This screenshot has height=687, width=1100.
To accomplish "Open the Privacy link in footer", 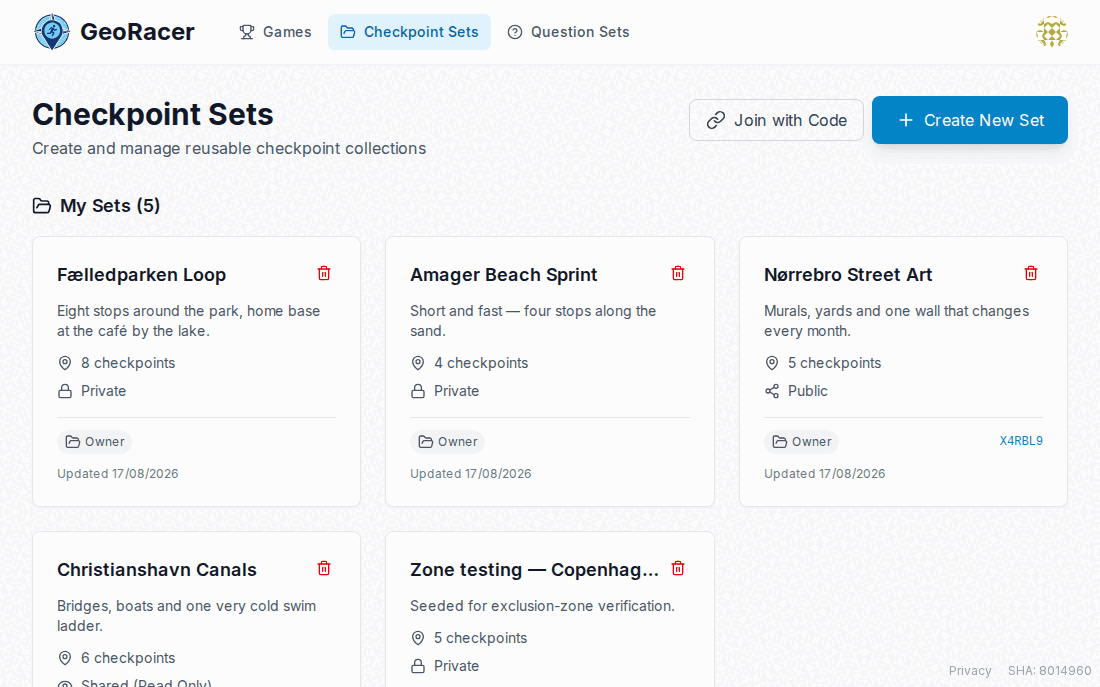I will click(x=970, y=671).
